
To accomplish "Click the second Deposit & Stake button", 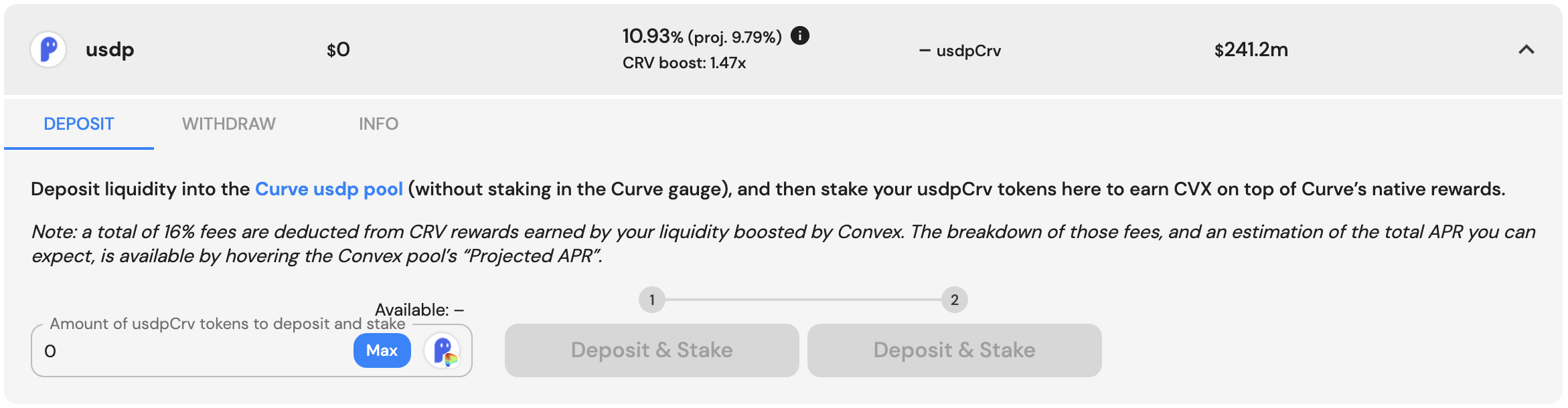I will pos(954,350).
